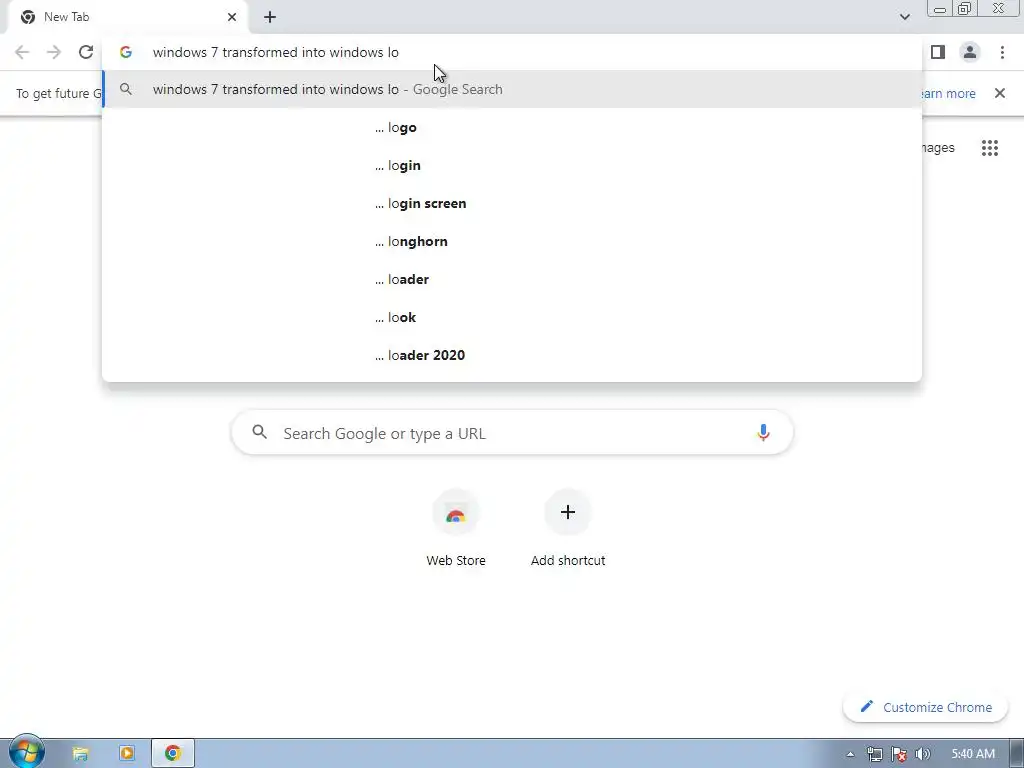Choose the 'login screen' suggestion

pos(512,203)
